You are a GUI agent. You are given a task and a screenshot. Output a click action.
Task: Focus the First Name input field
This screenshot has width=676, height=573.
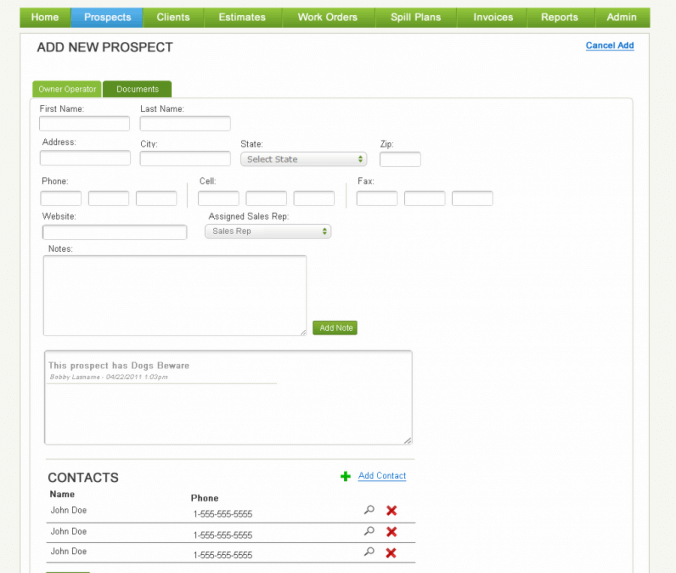point(84,124)
